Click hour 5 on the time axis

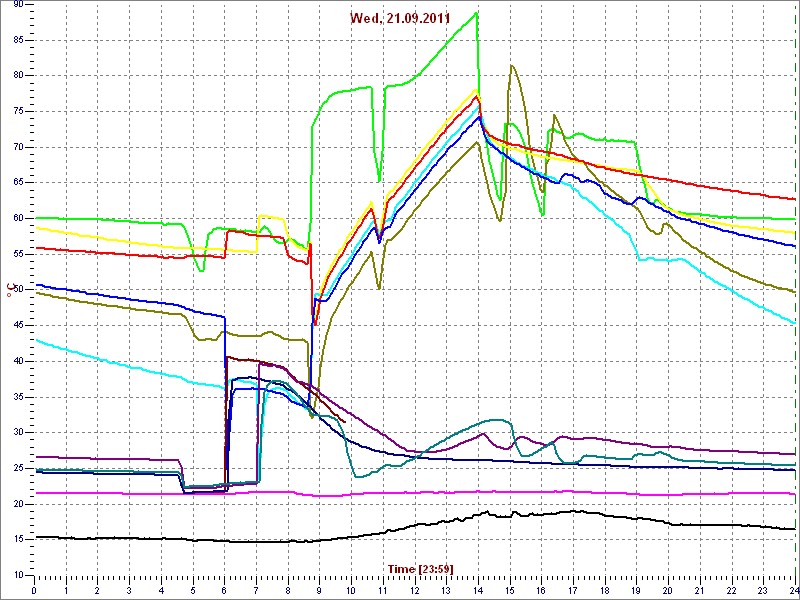pos(192,590)
